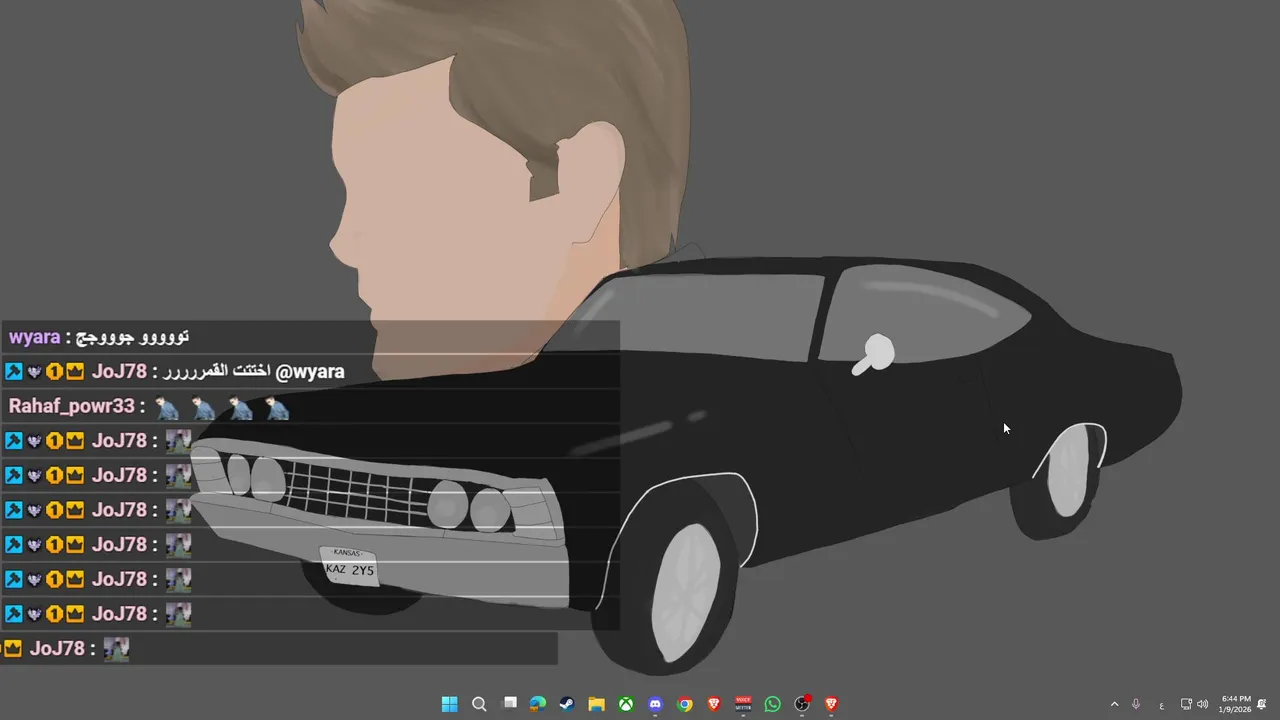This screenshot has width=1280, height=720.
Task: Open Steam from the taskbar
Action: (567, 704)
